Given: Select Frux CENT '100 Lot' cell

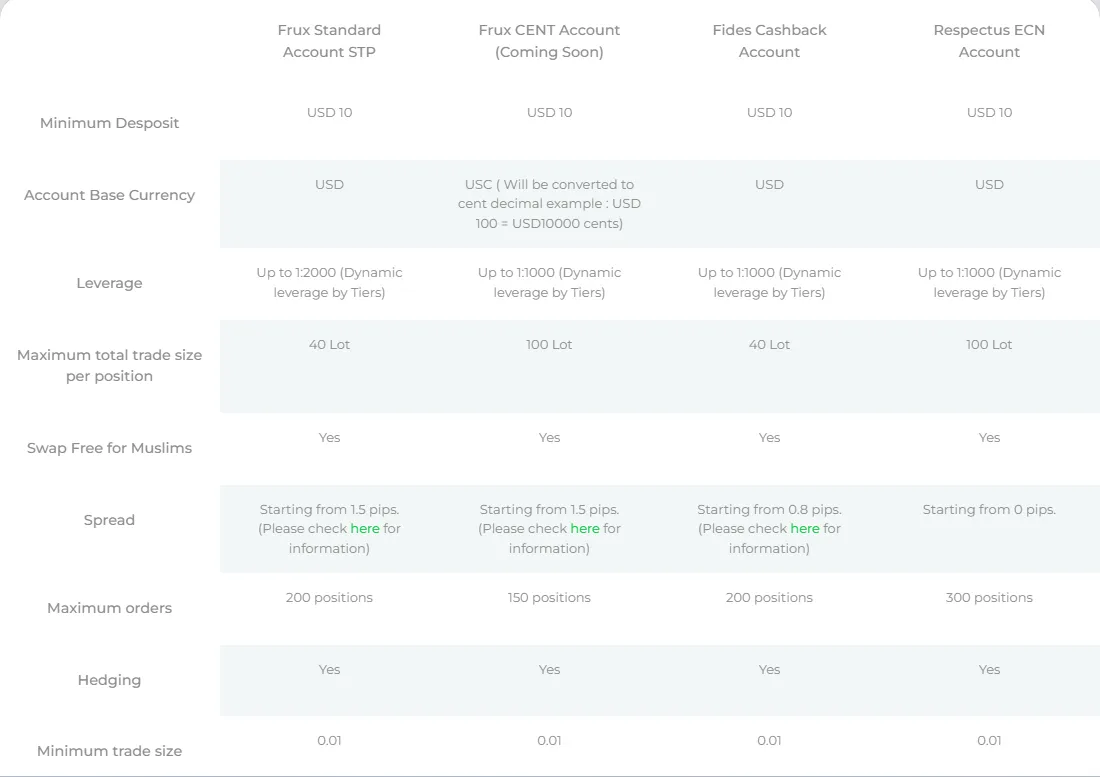Looking at the screenshot, I should click(x=549, y=344).
